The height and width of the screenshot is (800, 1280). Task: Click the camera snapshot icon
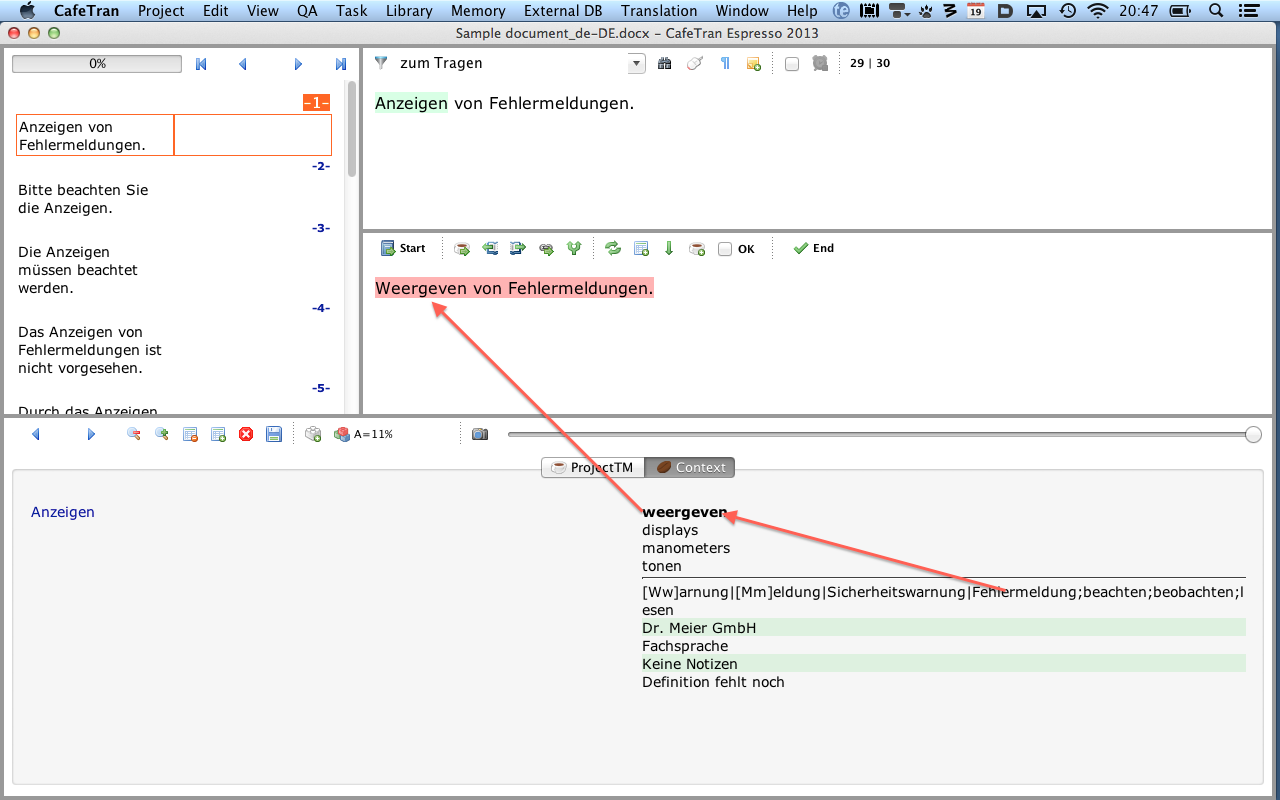tap(480, 435)
